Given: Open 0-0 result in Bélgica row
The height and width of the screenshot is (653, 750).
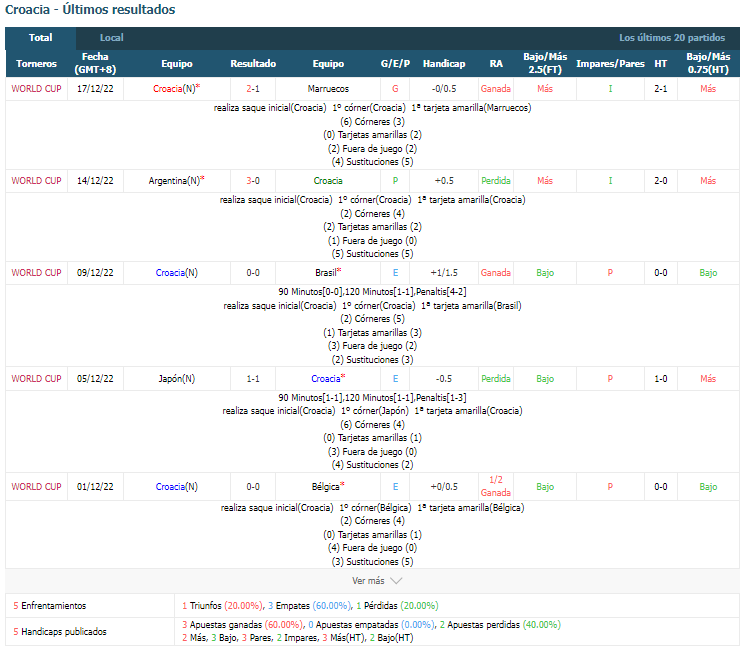Looking at the screenshot, I should click(253, 487).
